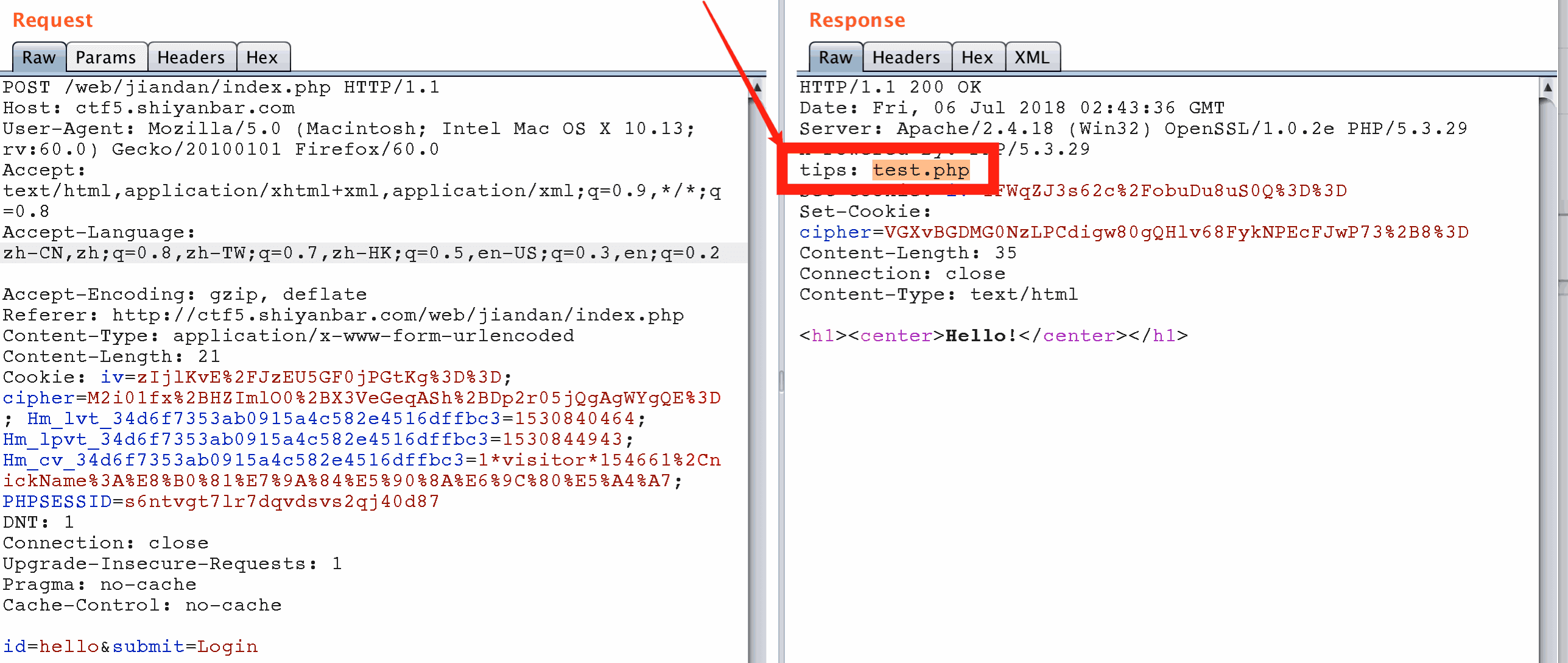Open the Response XML tab

pos(1032,57)
